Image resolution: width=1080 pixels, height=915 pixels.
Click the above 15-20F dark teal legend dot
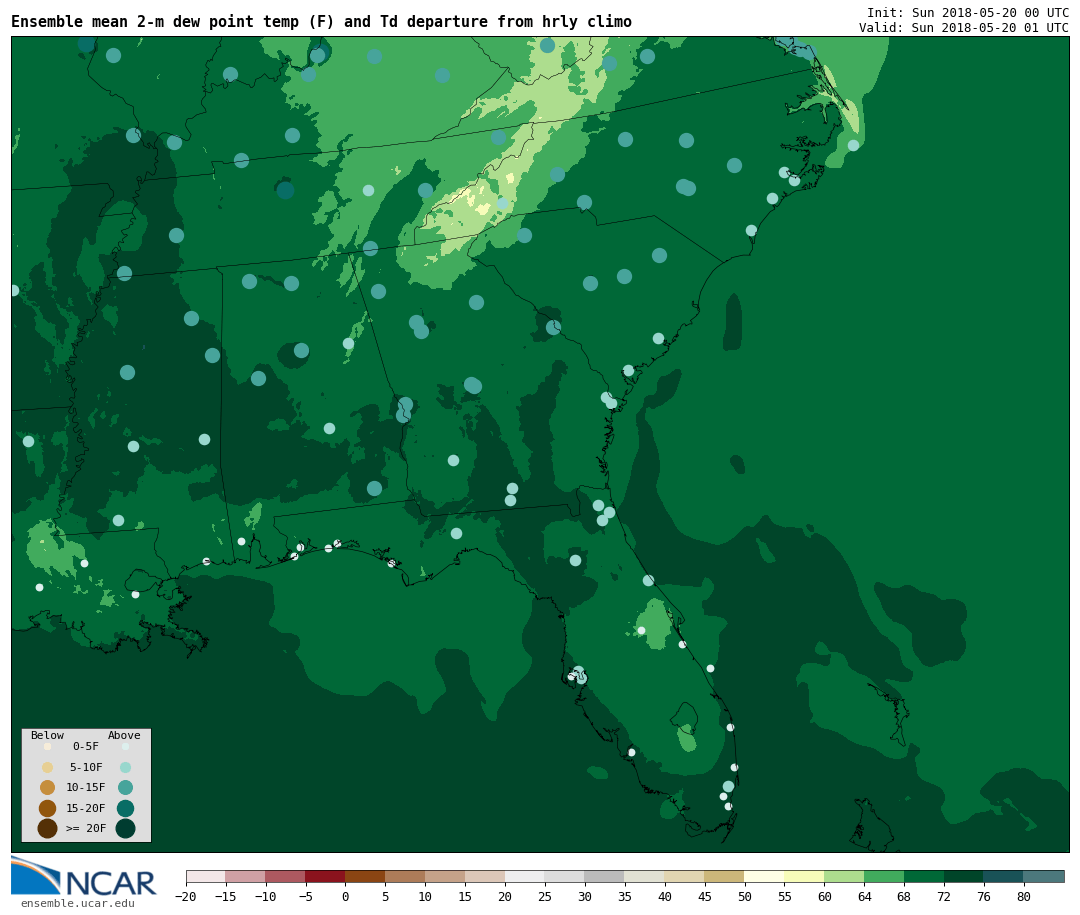(125, 808)
